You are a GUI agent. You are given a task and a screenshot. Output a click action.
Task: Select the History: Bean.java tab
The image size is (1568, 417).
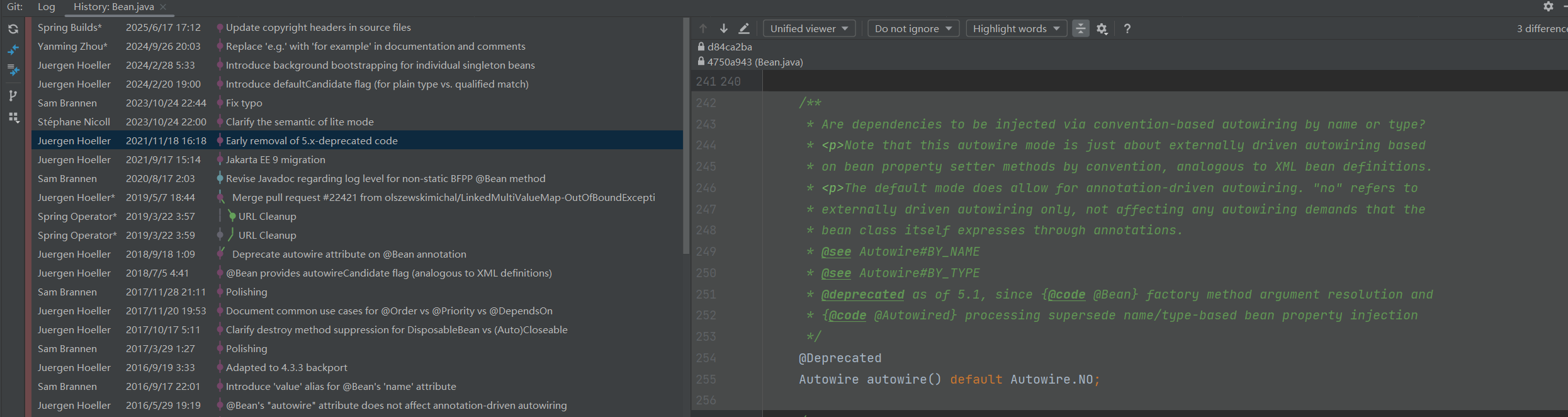(114, 7)
